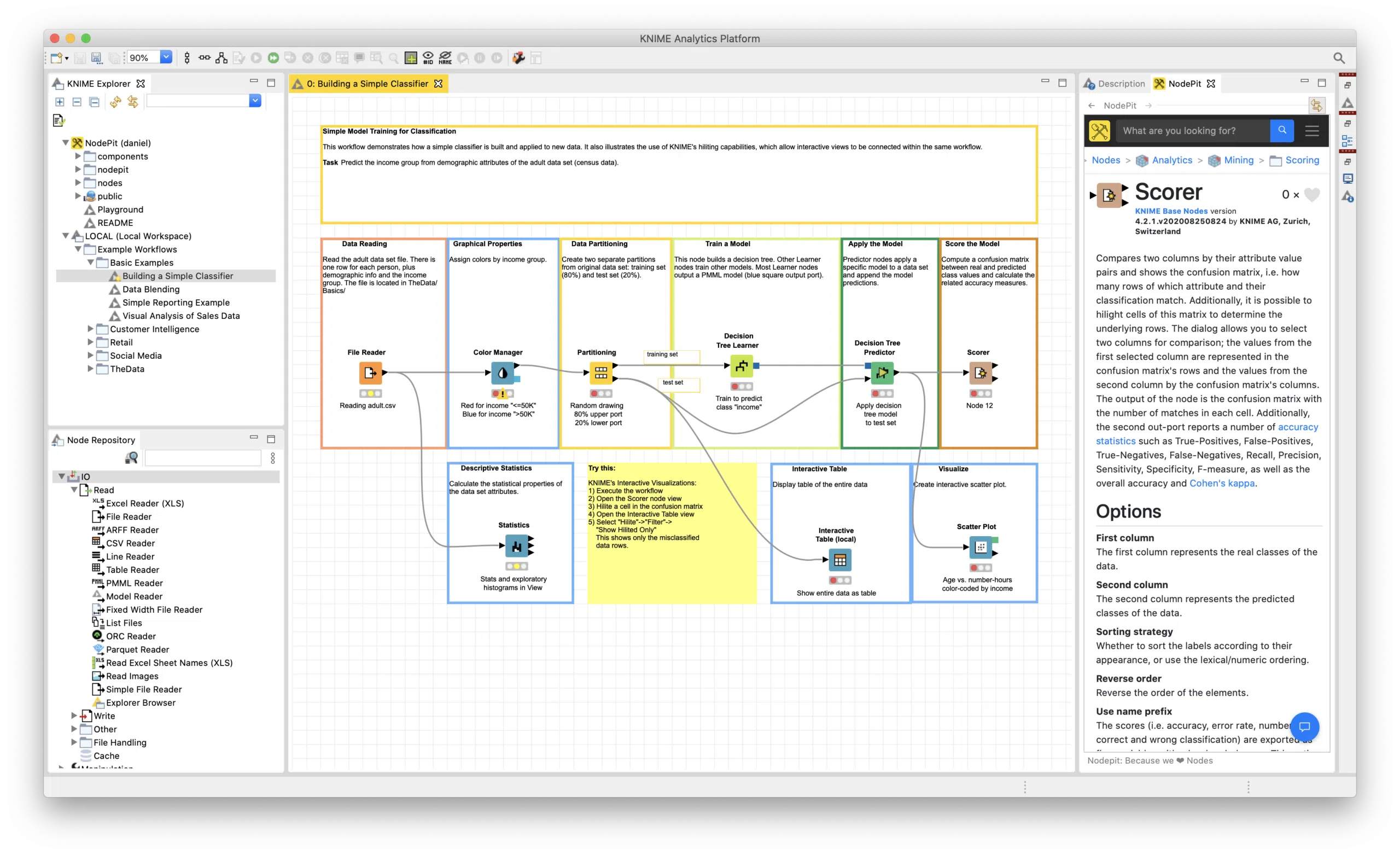Execute all nodes using the green toolbar icon
The image size is (1400, 855).
point(274,57)
